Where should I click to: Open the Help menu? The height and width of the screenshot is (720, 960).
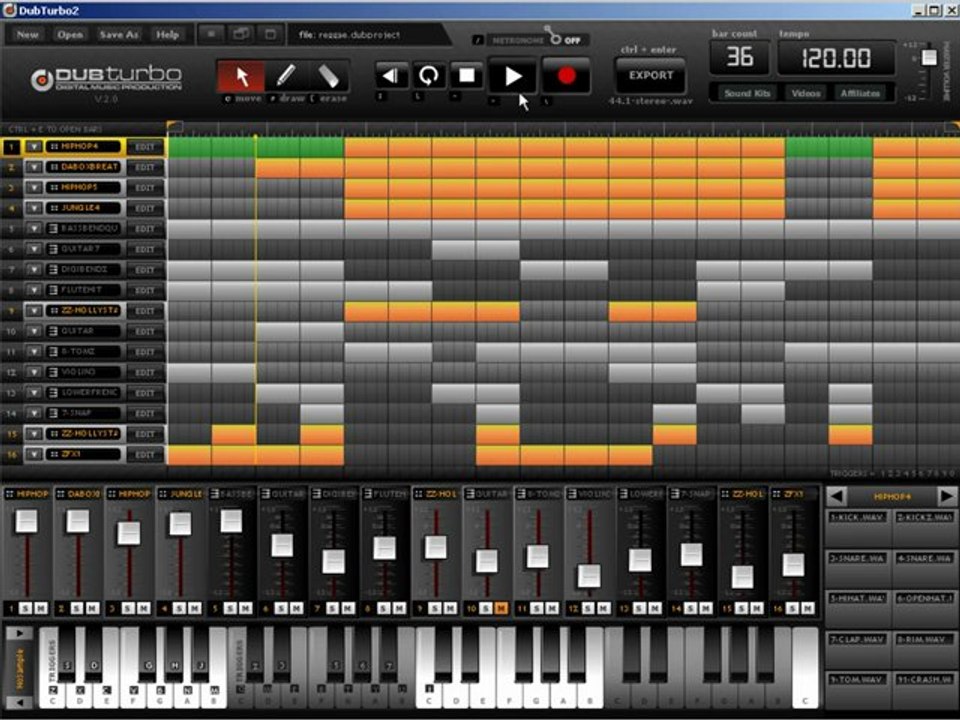pyautogui.click(x=167, y=34)
